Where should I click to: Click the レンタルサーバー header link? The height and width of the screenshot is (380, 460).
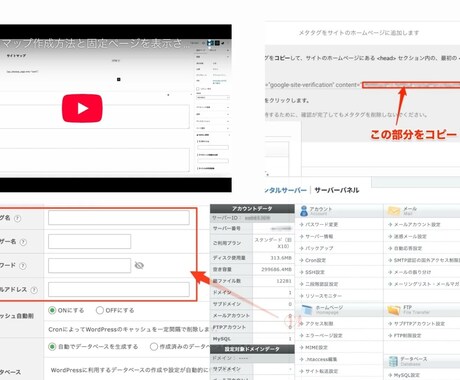[286, 190]
